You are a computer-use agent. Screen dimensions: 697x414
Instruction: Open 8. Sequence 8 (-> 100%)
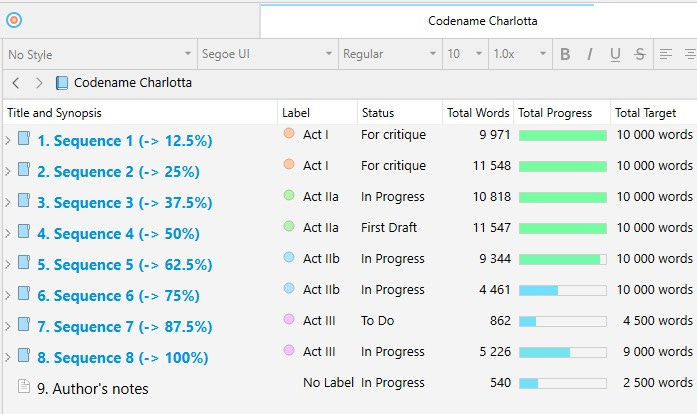tap(123, 358)
